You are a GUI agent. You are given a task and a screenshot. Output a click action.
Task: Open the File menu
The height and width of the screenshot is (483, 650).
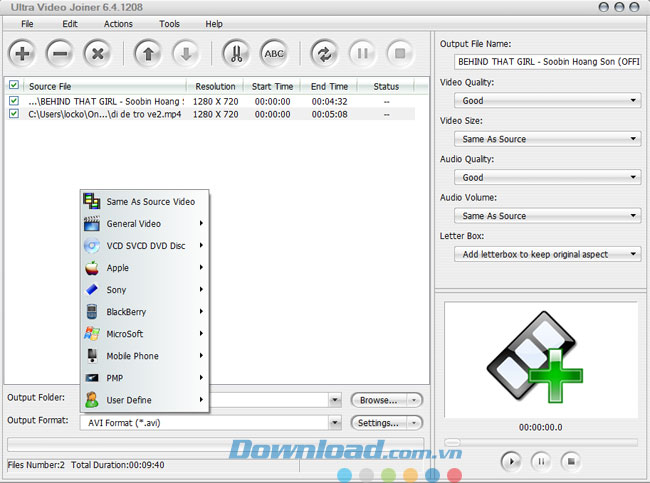pyautogui.click(x=27, y=24)
